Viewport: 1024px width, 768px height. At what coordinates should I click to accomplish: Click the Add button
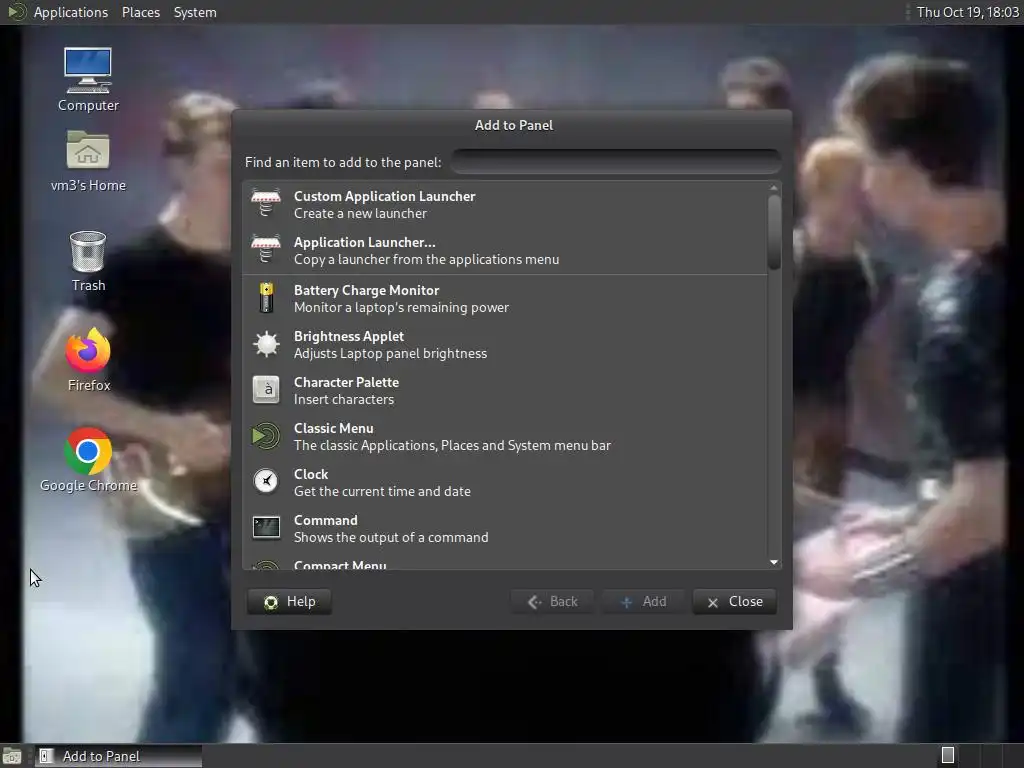643,601
